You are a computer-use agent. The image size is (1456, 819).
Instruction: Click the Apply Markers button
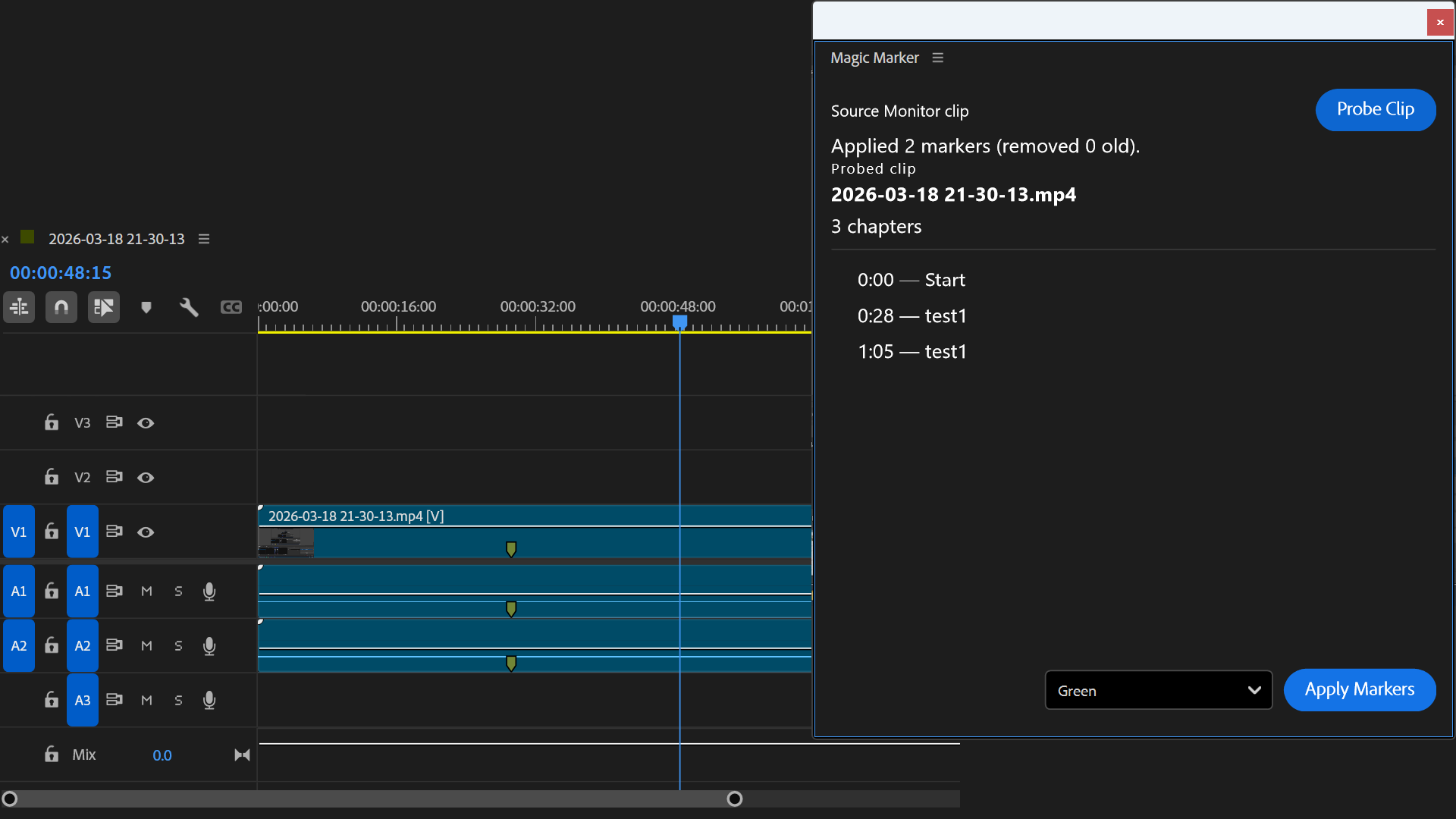click(1359, 690)
